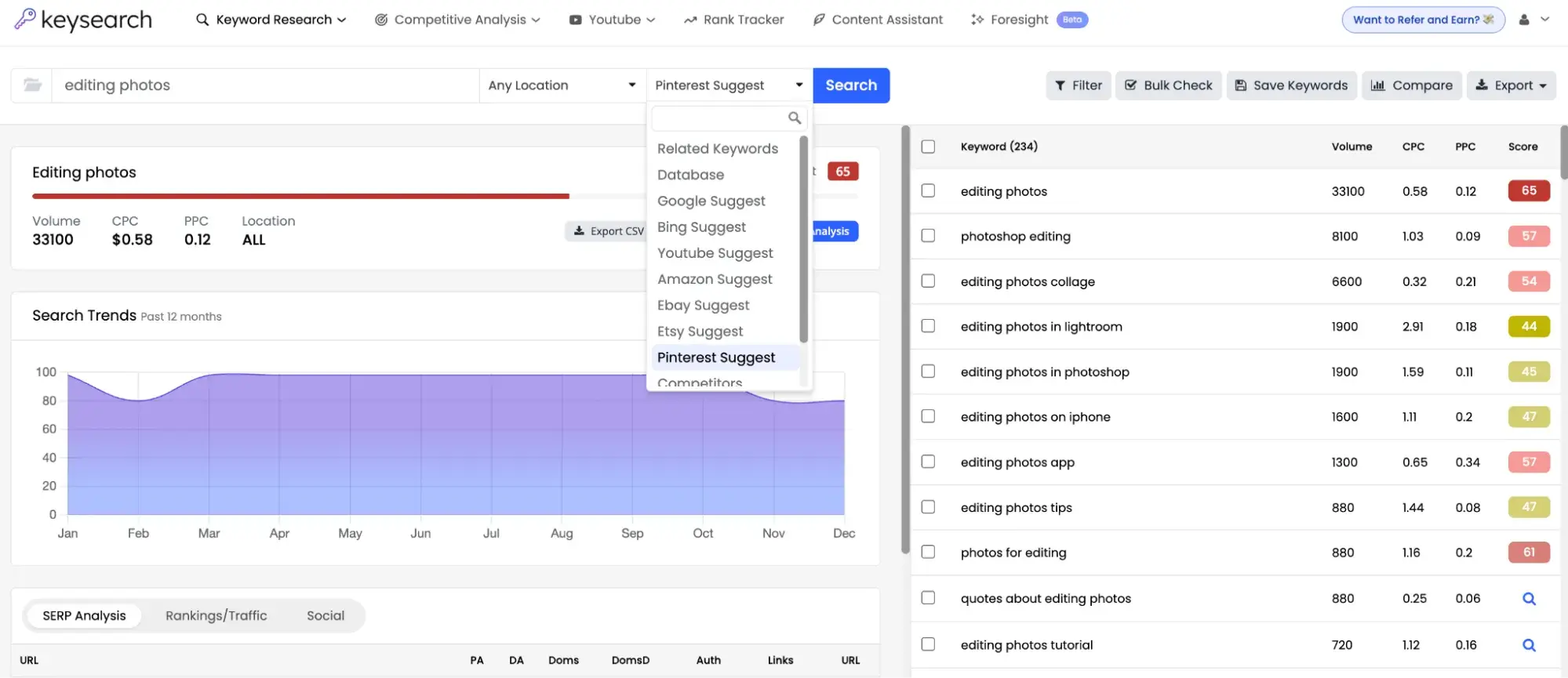
Task: Sort by CPC column header
Action: point(1413,147)
